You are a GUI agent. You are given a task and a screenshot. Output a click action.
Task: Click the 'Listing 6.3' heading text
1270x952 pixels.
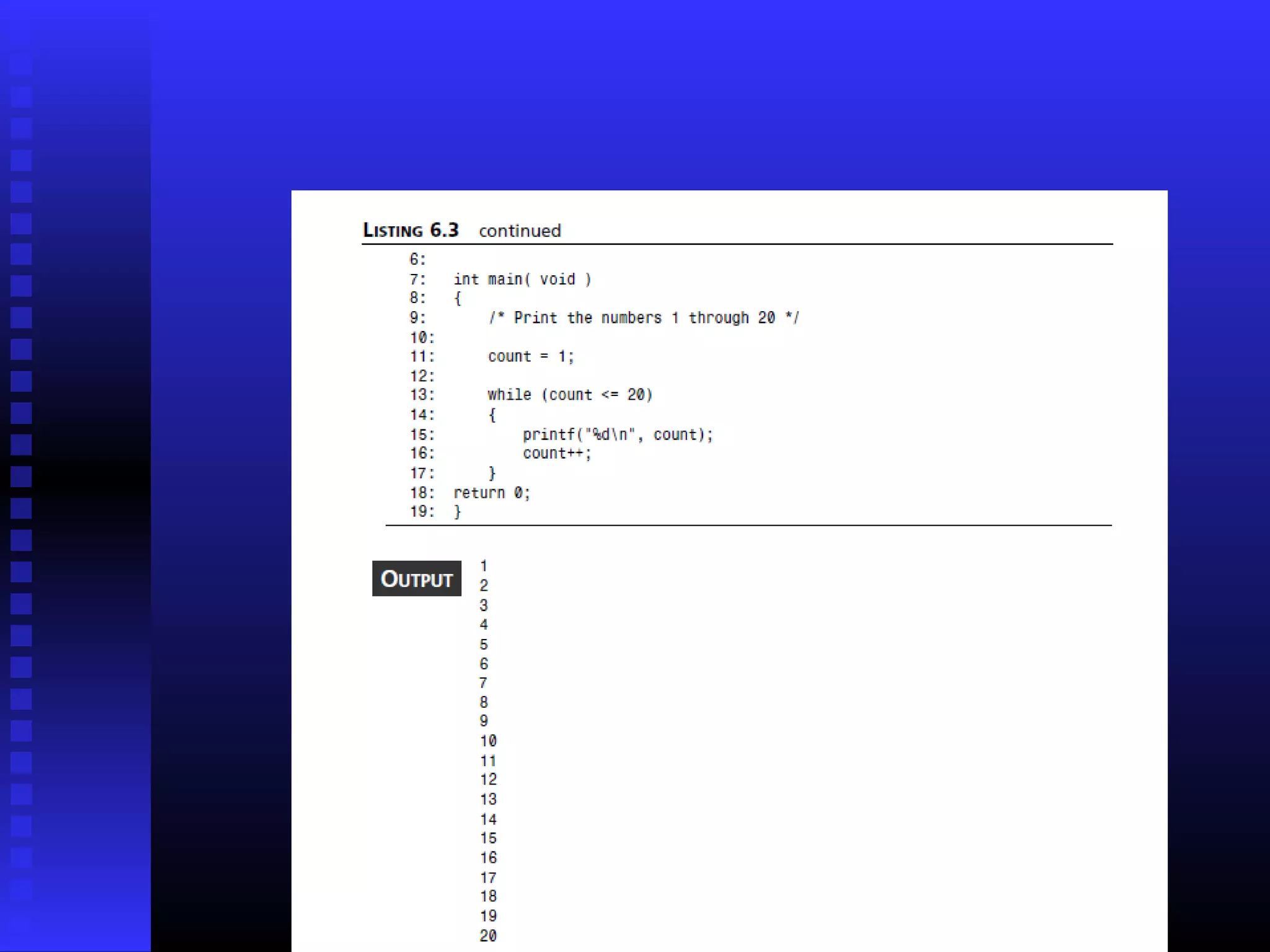(411, 231)
